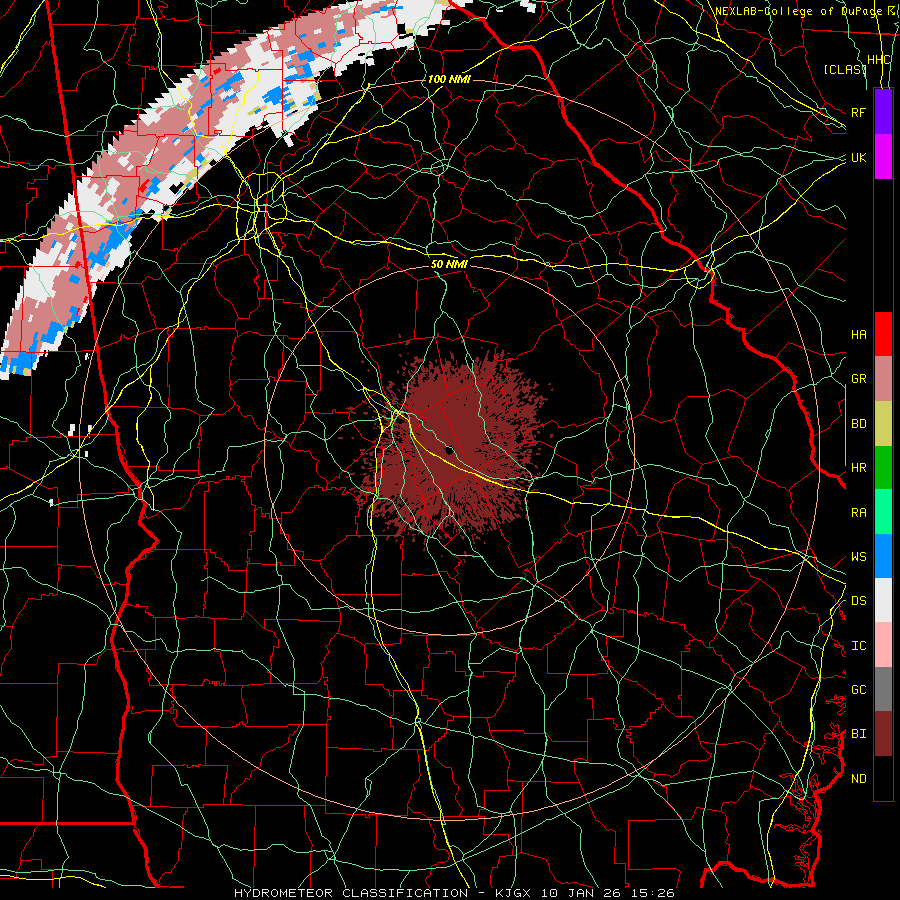Click the GR legend label

click(858, 379)
